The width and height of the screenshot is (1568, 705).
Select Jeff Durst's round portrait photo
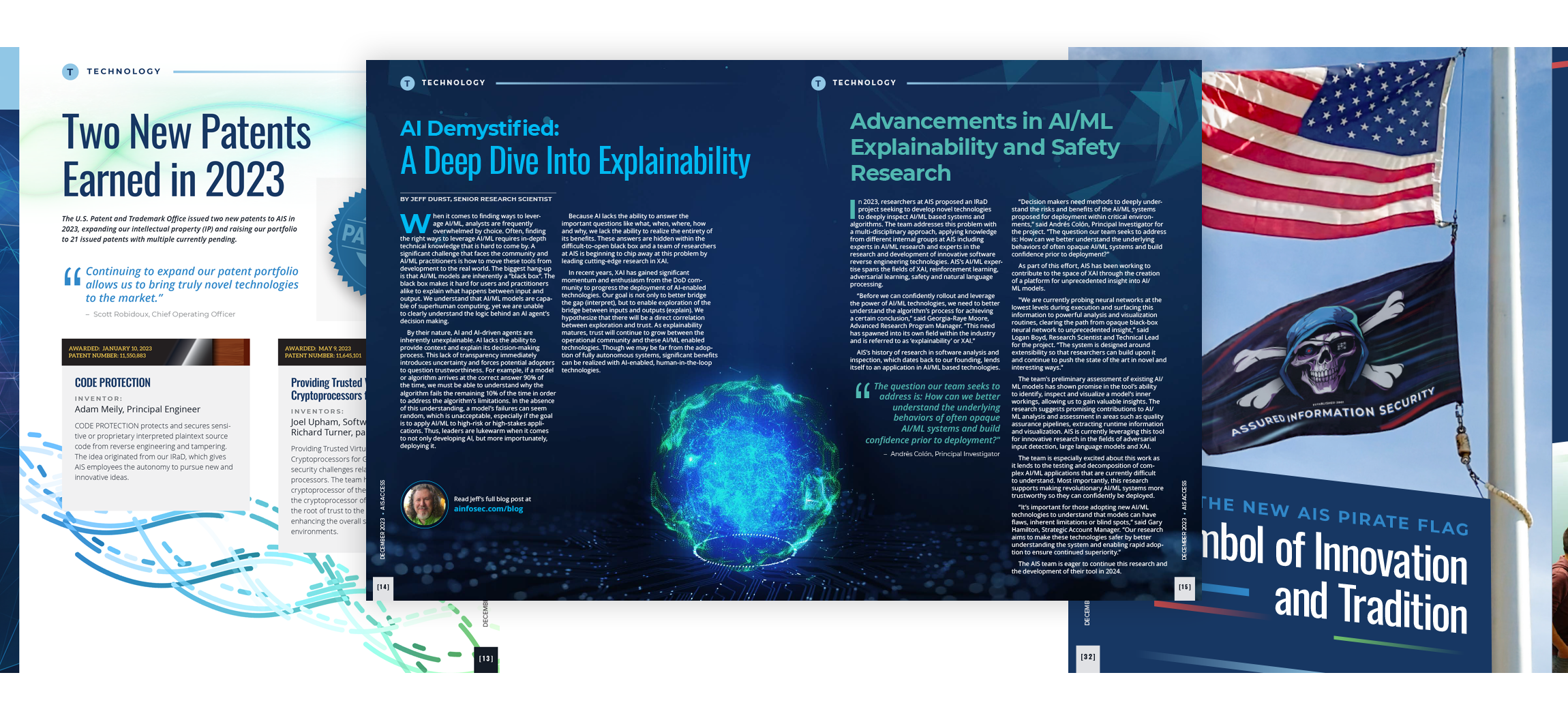pyautogui.click(x=424, y=505)
